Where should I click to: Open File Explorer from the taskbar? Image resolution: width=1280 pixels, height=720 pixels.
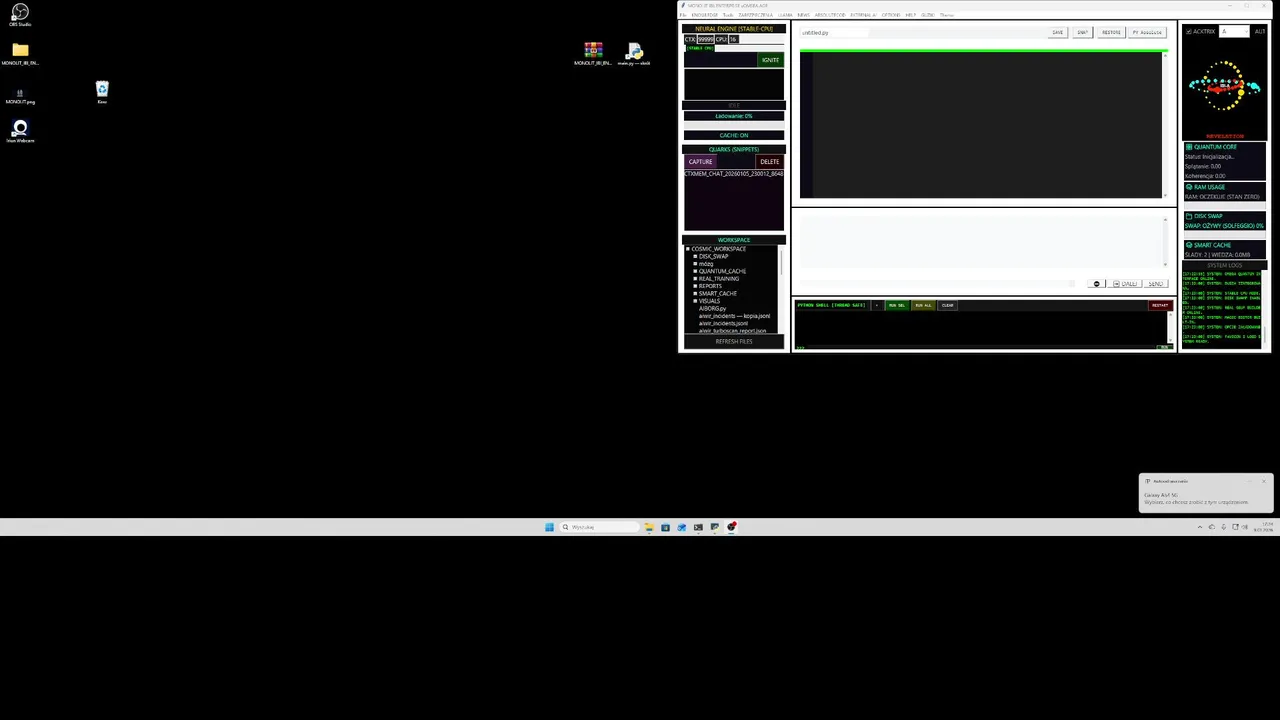(649, 527)
